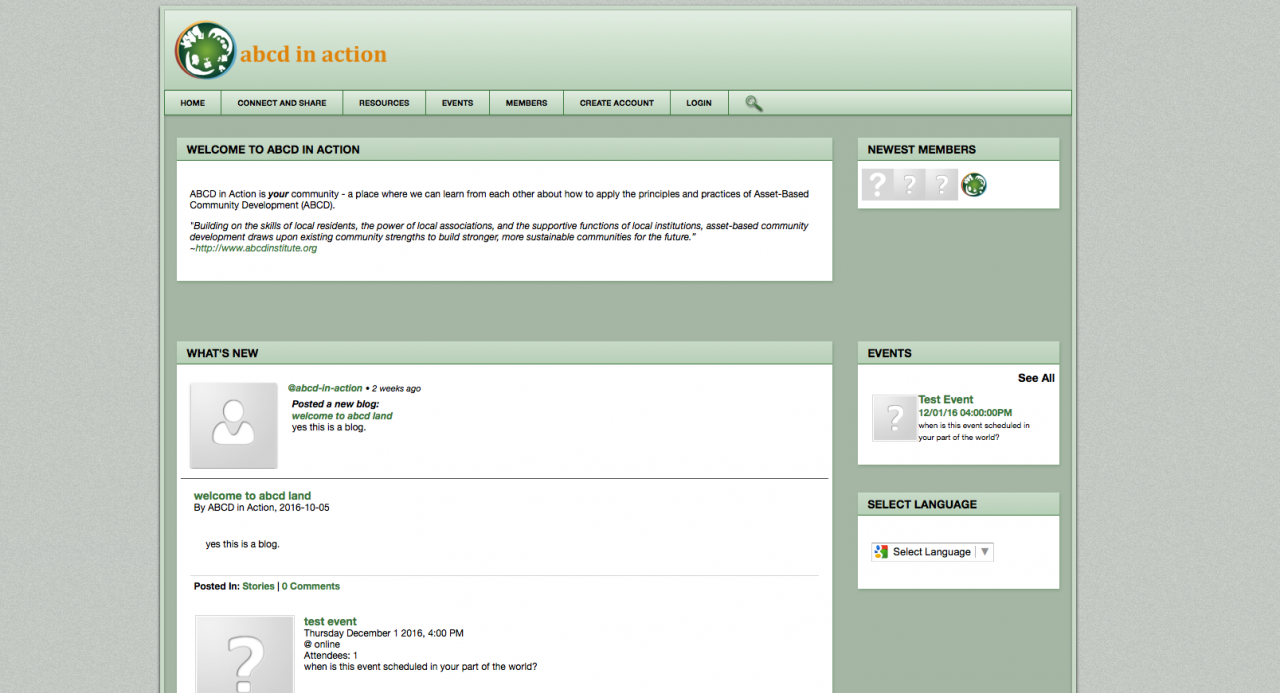View first newest member question-mark avatar
The height and width of the screenshot is (693, 1280).
point(877,184)
